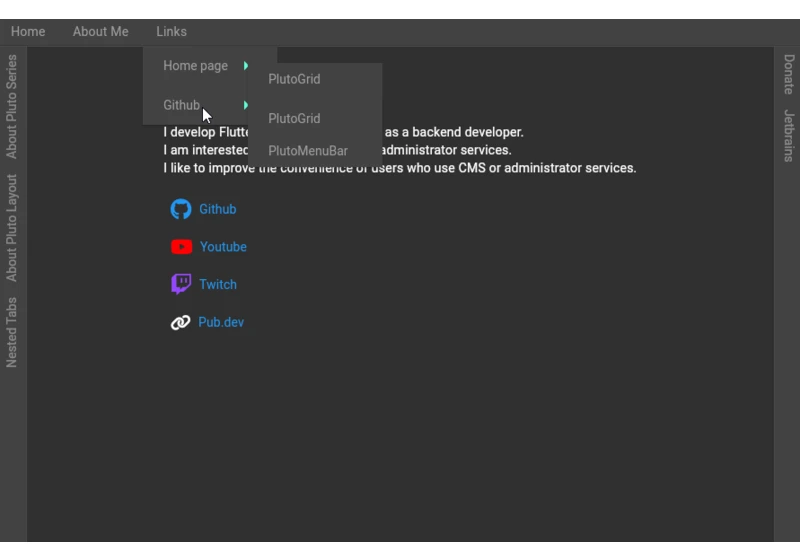Screen dimensions: 800x560
Task: Choose the PlutoGrid item above PlutoMenuBar
Action: click(x=294, y=118)
